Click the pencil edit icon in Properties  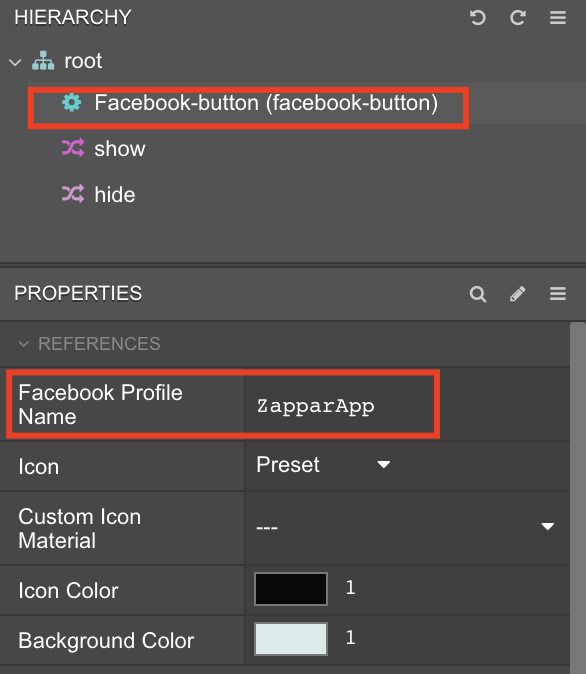click(518, 294)
